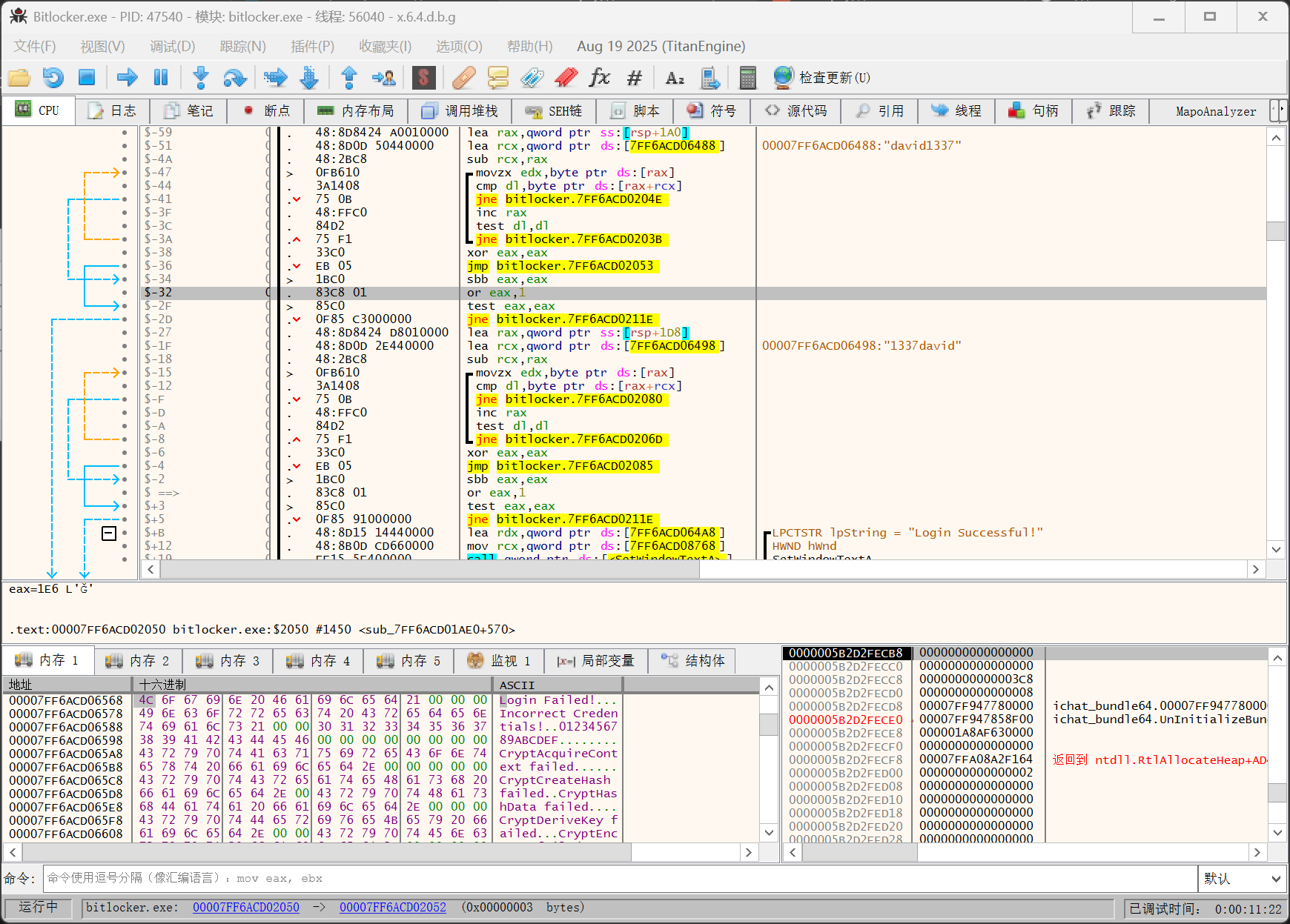1290x924 pixels.
Task: Collapse the function block using minus box
Action: click(x=109, y=533)
